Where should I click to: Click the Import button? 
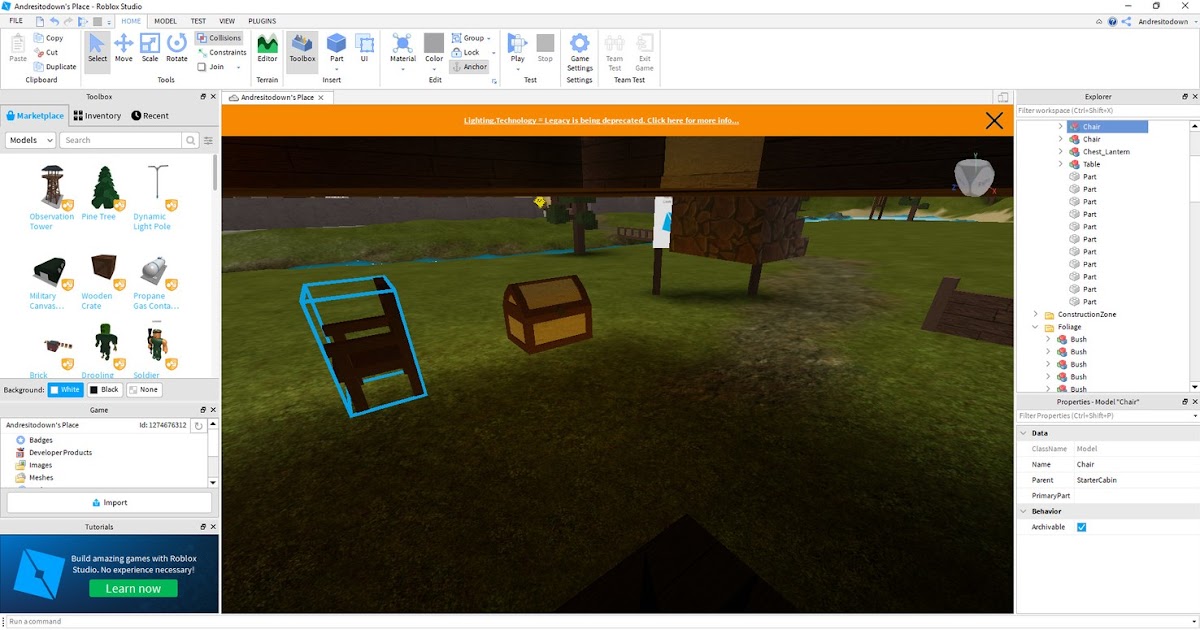pos(109,503)
